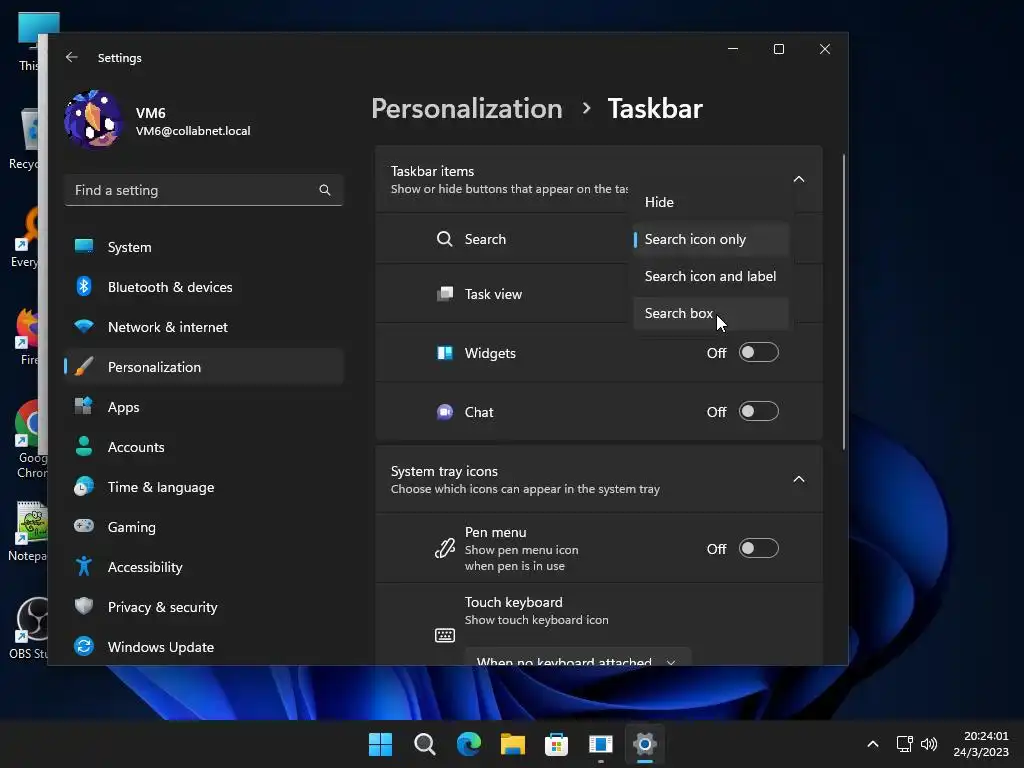Click the Search row magnifier icon
Viewport: 1024px width, 768px height.
[x=445, y=239]
